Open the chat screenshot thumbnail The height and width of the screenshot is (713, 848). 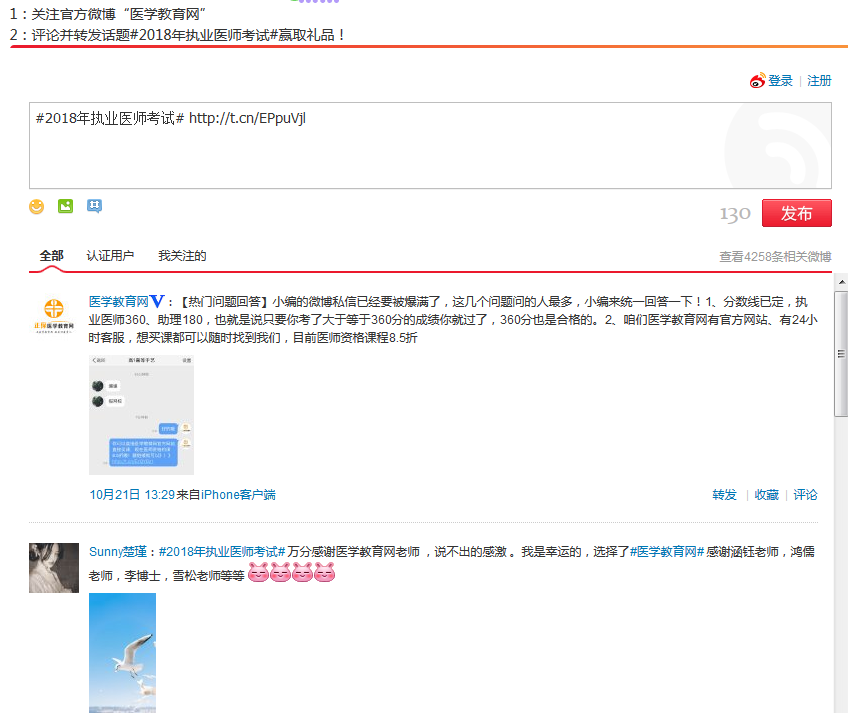pos(141,414)
